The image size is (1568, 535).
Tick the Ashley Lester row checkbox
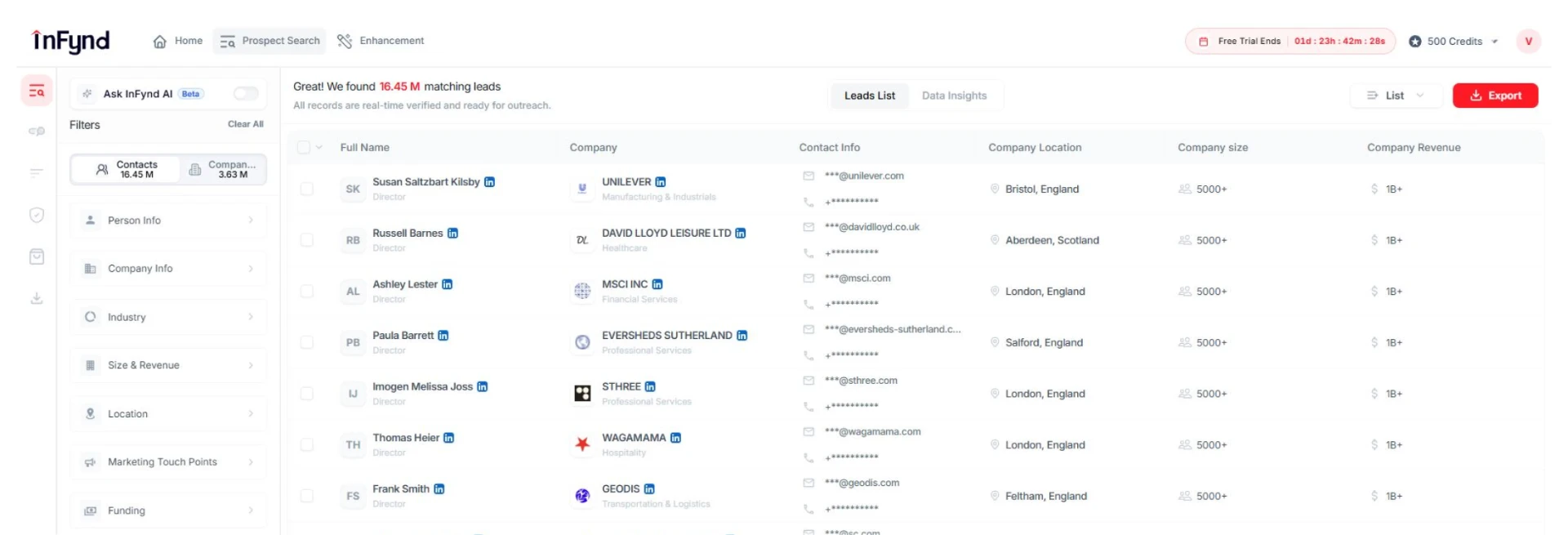click(x=307, y=292)
